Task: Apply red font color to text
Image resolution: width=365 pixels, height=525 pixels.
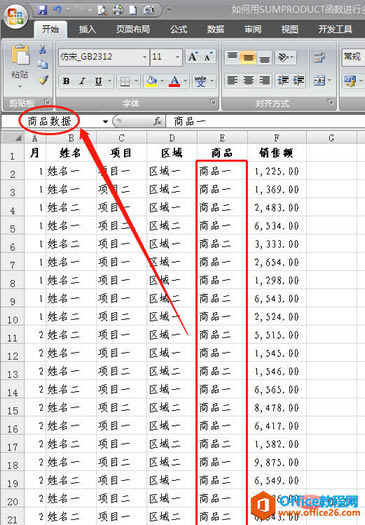Action: click(174, 81)
